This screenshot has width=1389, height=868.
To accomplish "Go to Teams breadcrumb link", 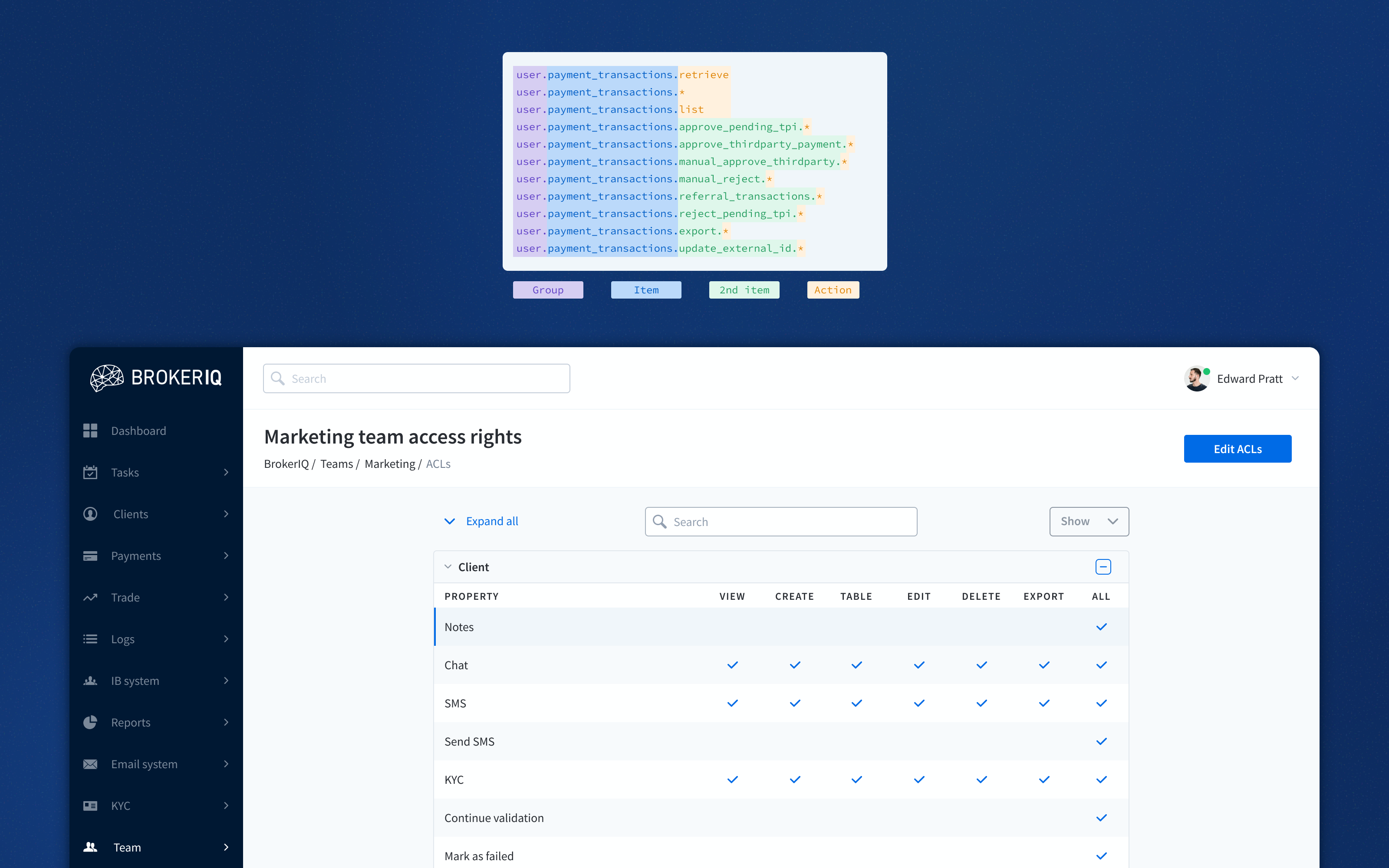I will 336,464.
